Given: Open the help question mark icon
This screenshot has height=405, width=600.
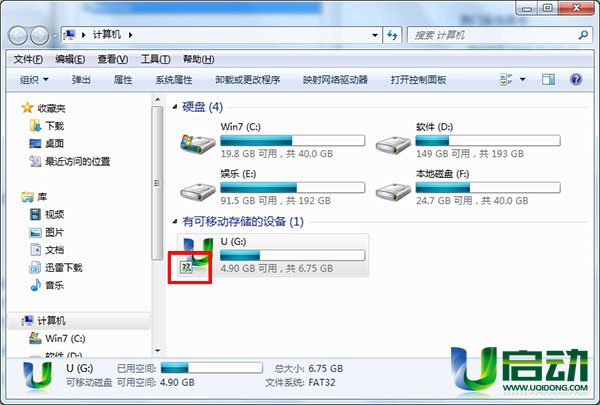Looking at the screenshot, I should coord(576,80).
